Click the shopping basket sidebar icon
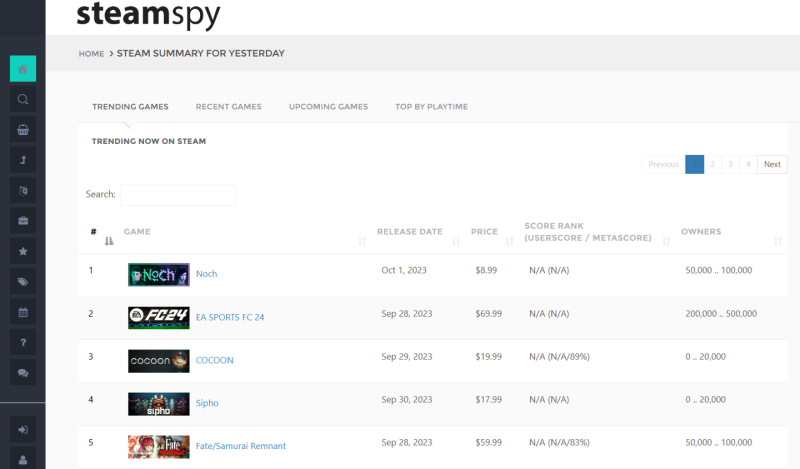 click(x=23, y=129)
